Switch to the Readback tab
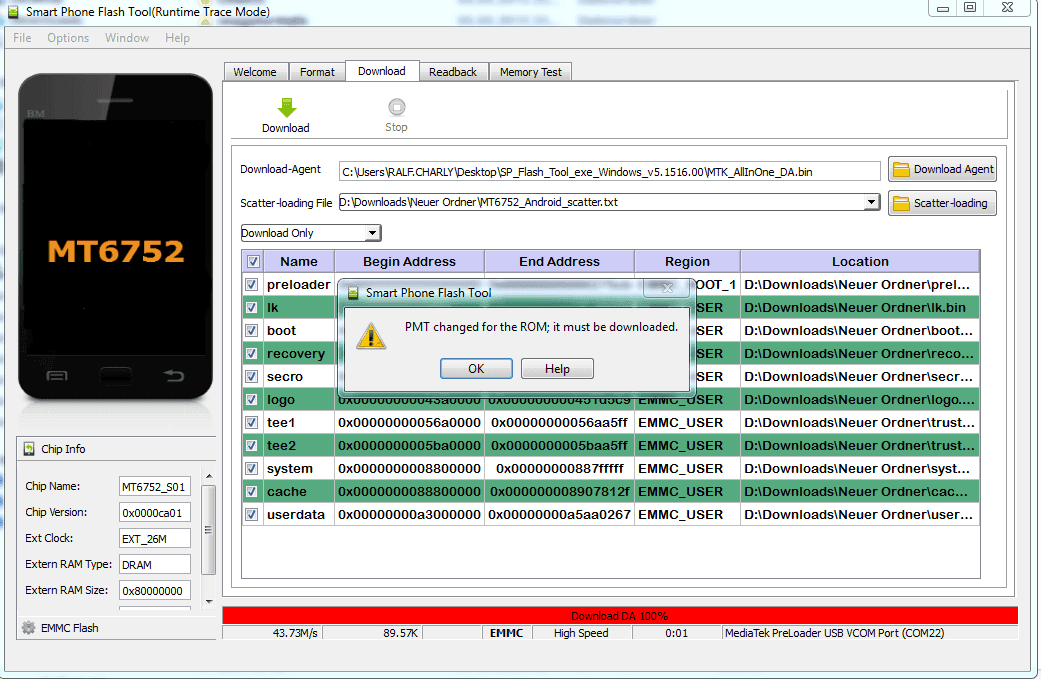Image resolution: width=1041 pixels, height=679 pixels. click(453, 72)
